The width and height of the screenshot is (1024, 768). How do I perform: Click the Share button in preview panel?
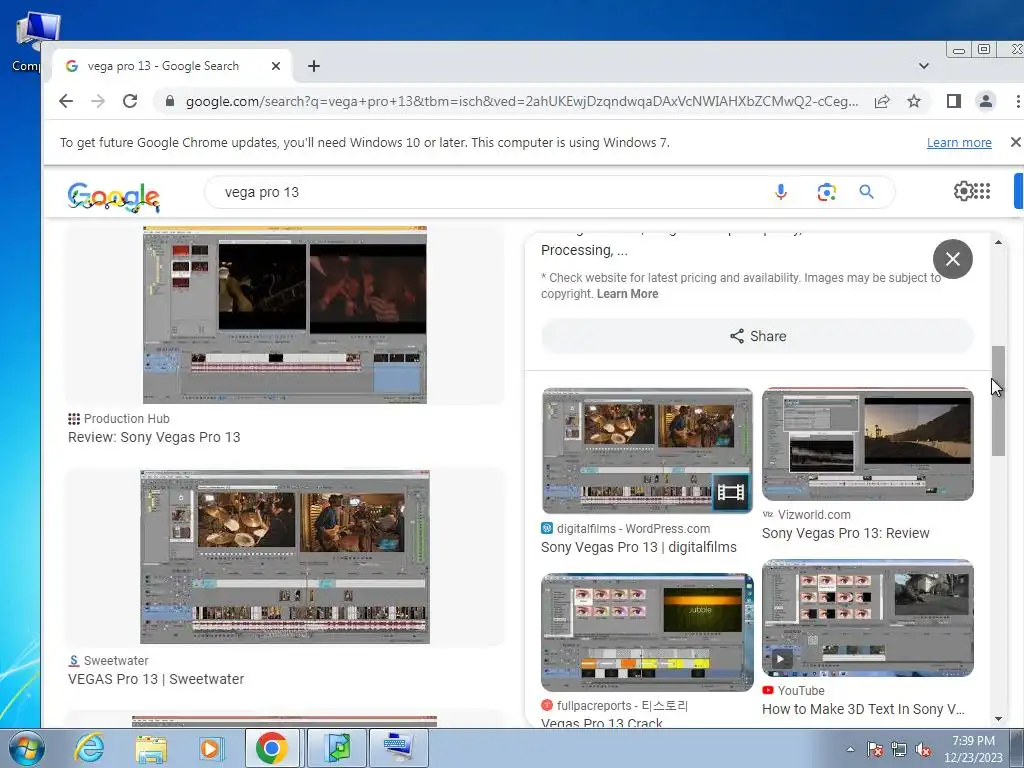pos(757,336)
